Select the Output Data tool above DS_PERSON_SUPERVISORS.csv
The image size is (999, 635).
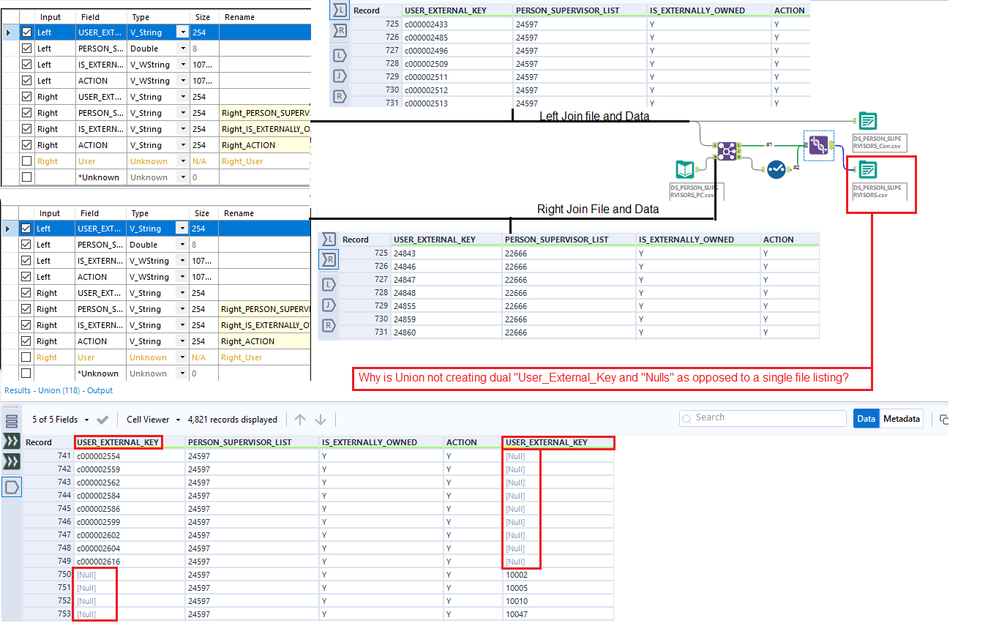[868, 169]
